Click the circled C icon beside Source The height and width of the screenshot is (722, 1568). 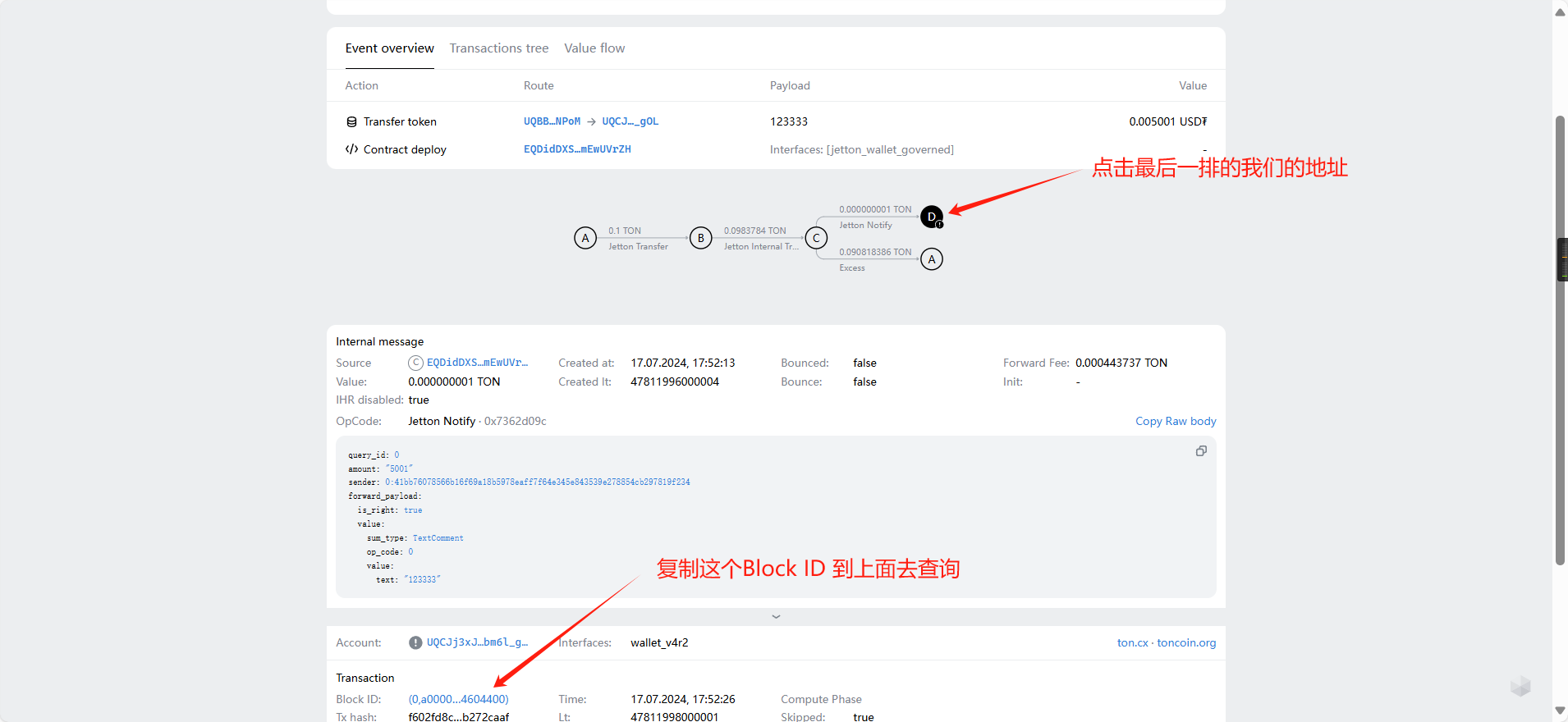tap(415, 363)
